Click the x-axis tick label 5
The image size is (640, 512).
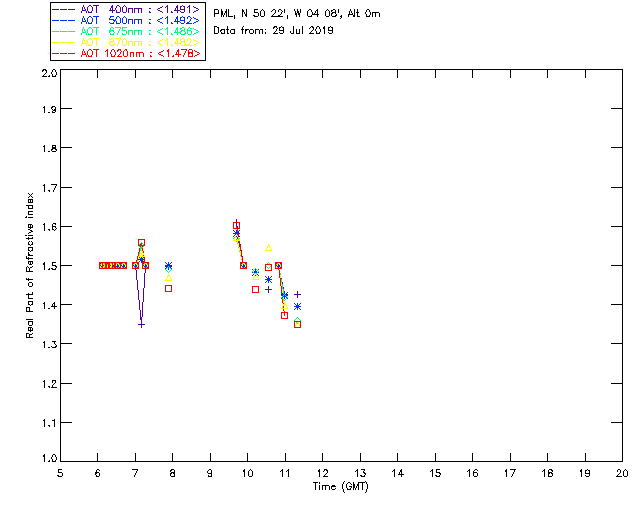[60, 473]
